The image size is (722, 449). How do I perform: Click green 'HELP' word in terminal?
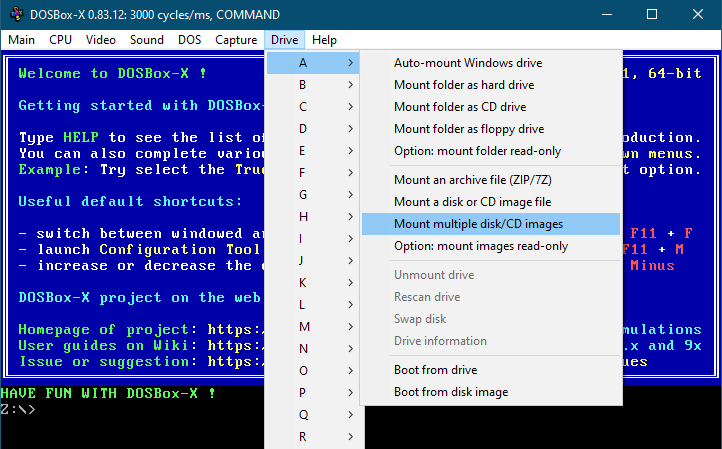click(x=81, y=137)
